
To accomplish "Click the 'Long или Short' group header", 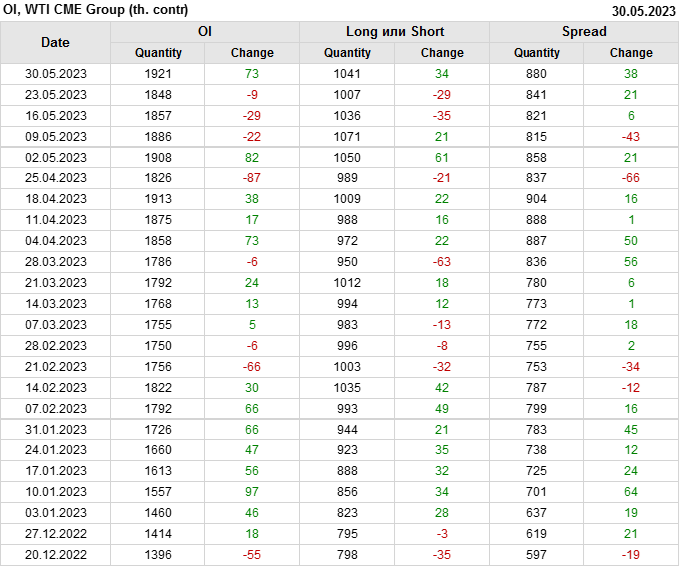I will 394,31.
